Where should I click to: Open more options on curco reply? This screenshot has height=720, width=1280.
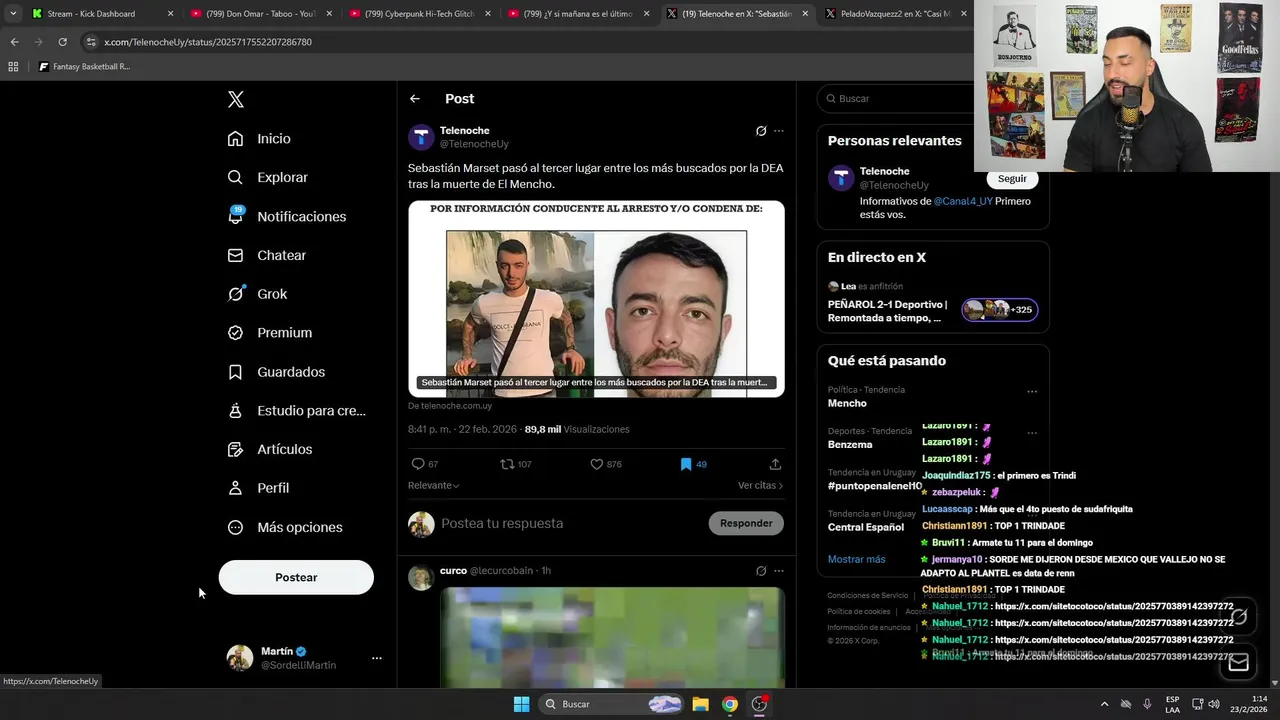pos(779,571)
